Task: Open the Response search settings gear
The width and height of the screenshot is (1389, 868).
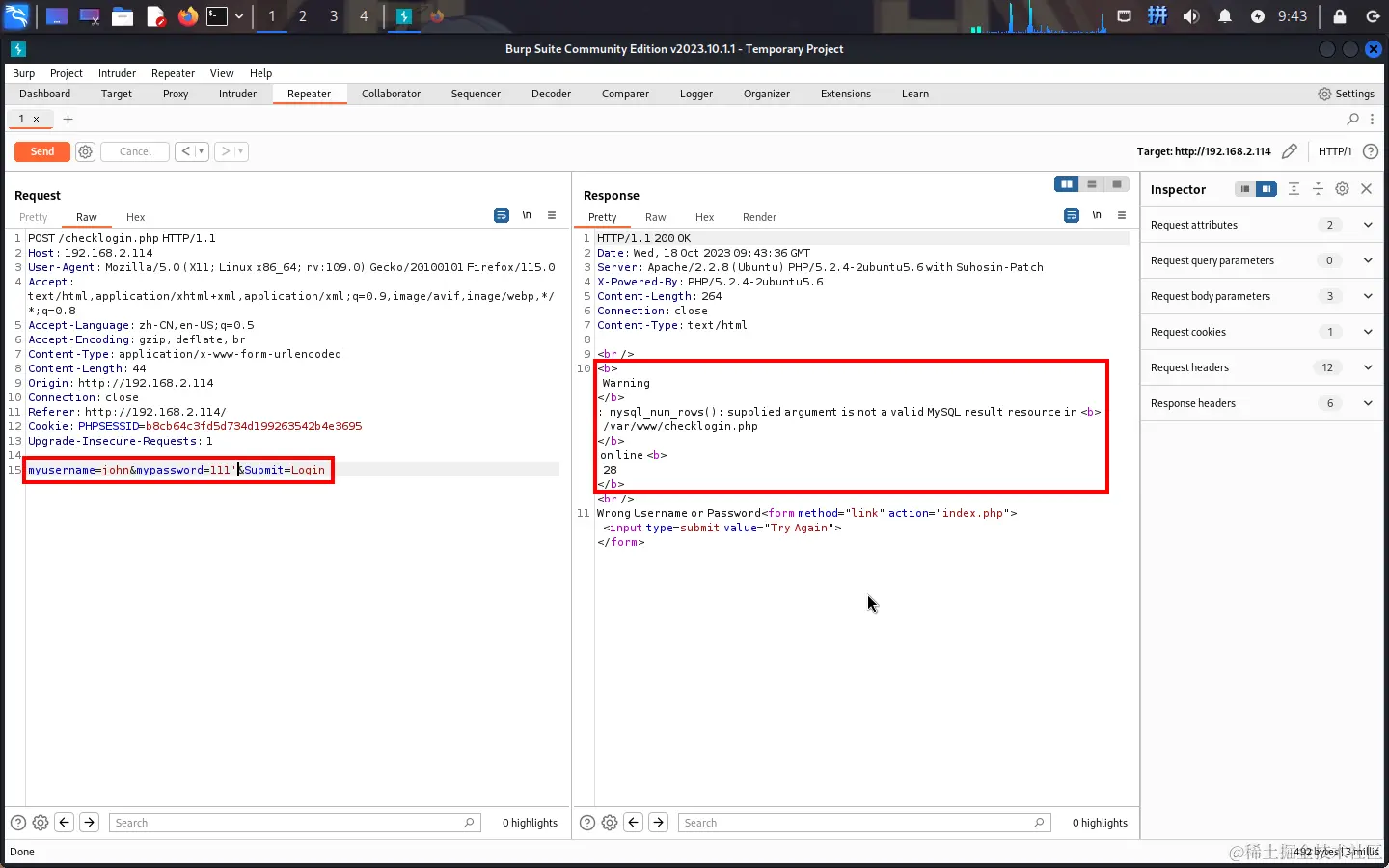Action: pos(610,823)
